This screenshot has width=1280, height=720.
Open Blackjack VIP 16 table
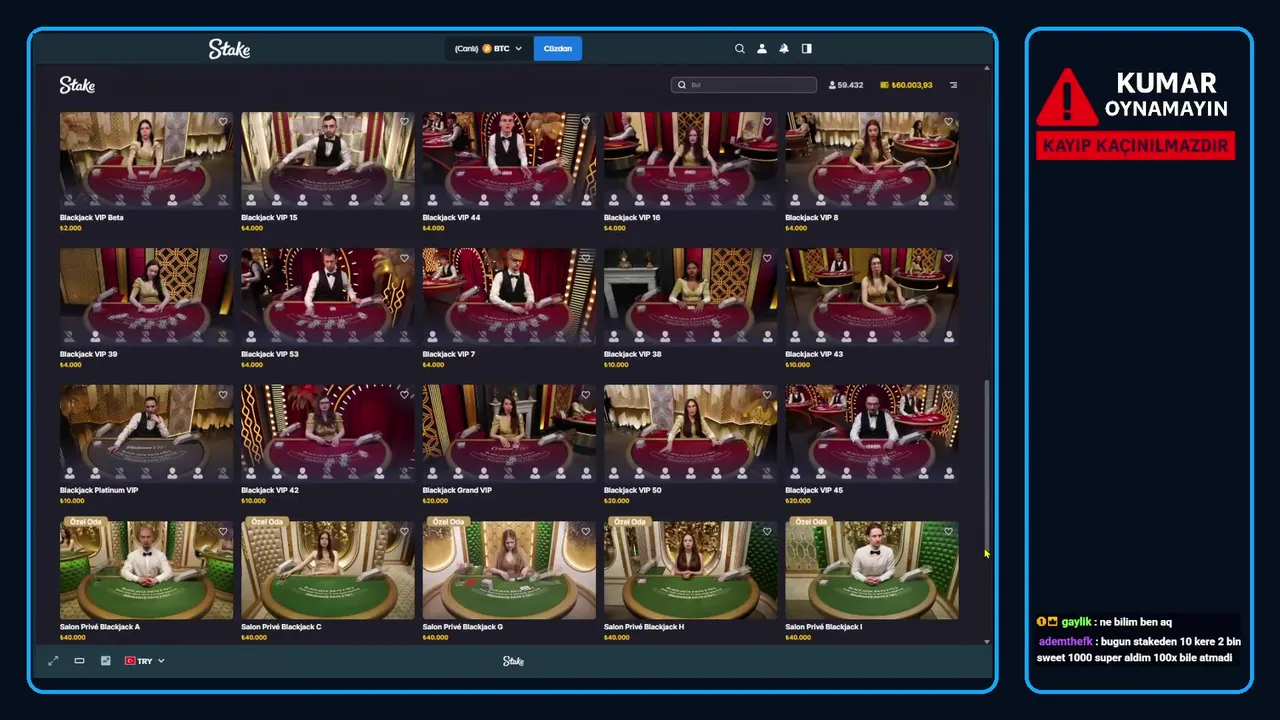tap(690, 160)
